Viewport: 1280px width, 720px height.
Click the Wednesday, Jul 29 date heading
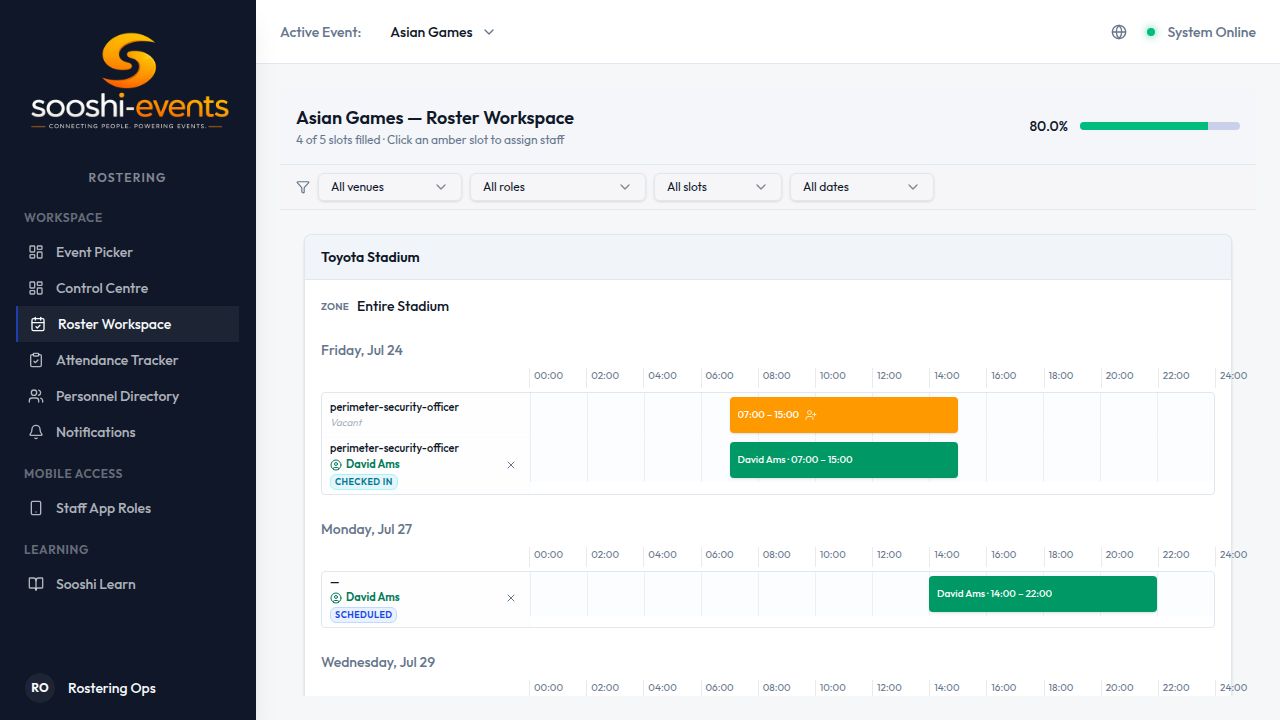coord(378,662)
